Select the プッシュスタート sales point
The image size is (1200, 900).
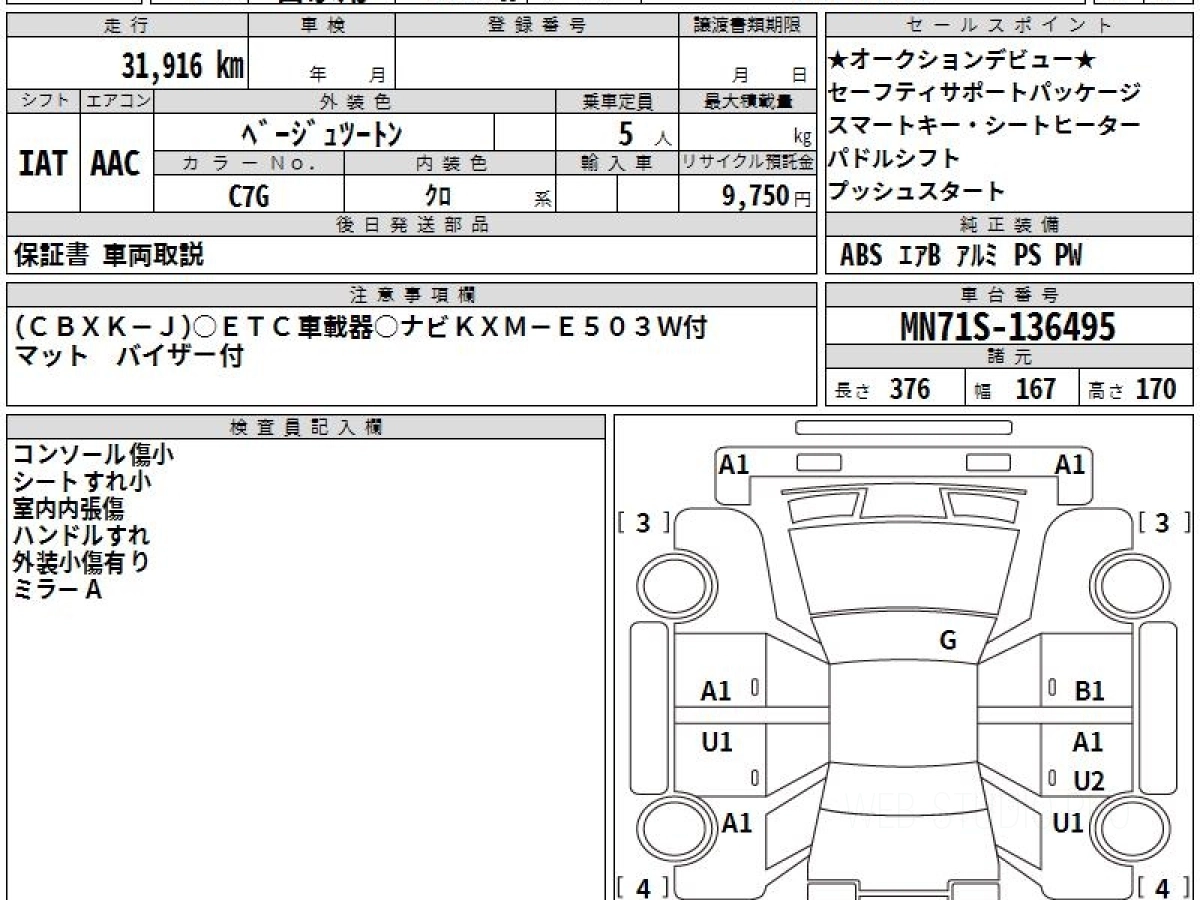917,191
